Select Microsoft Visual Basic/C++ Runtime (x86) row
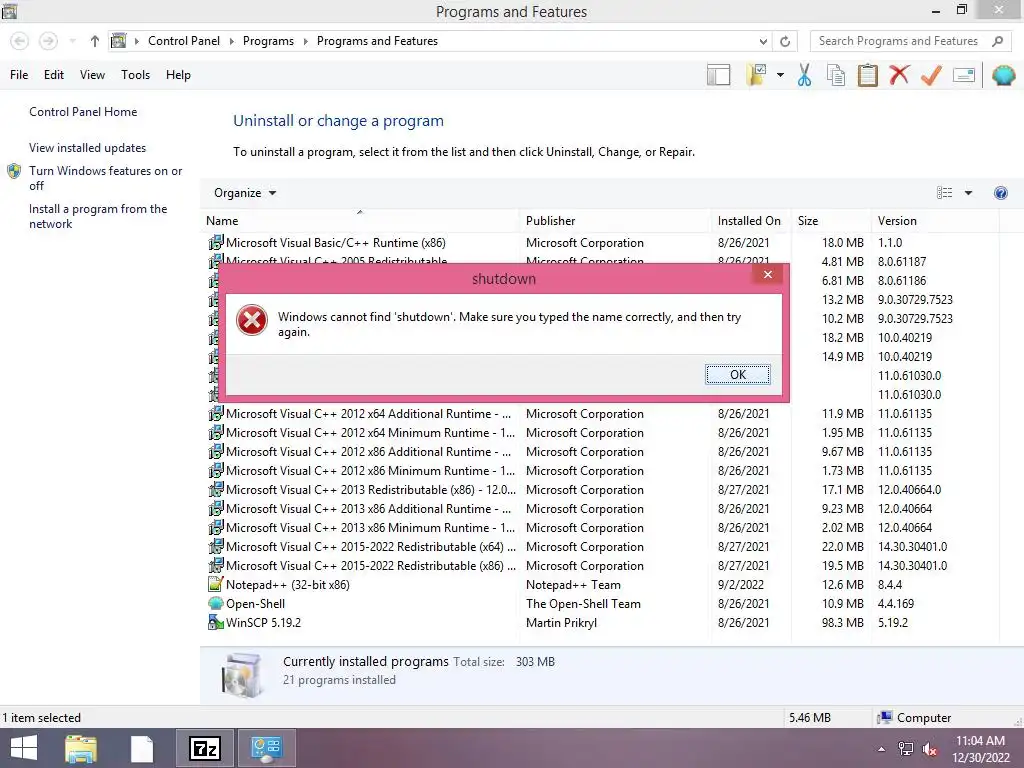Image resolution: width=1024 pixels, height=768 pixels. tap(601, 242)
